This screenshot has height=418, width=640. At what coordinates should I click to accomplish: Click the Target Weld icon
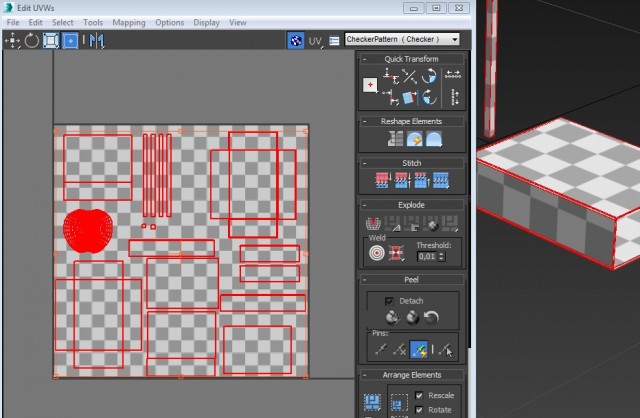click(377, 253)
